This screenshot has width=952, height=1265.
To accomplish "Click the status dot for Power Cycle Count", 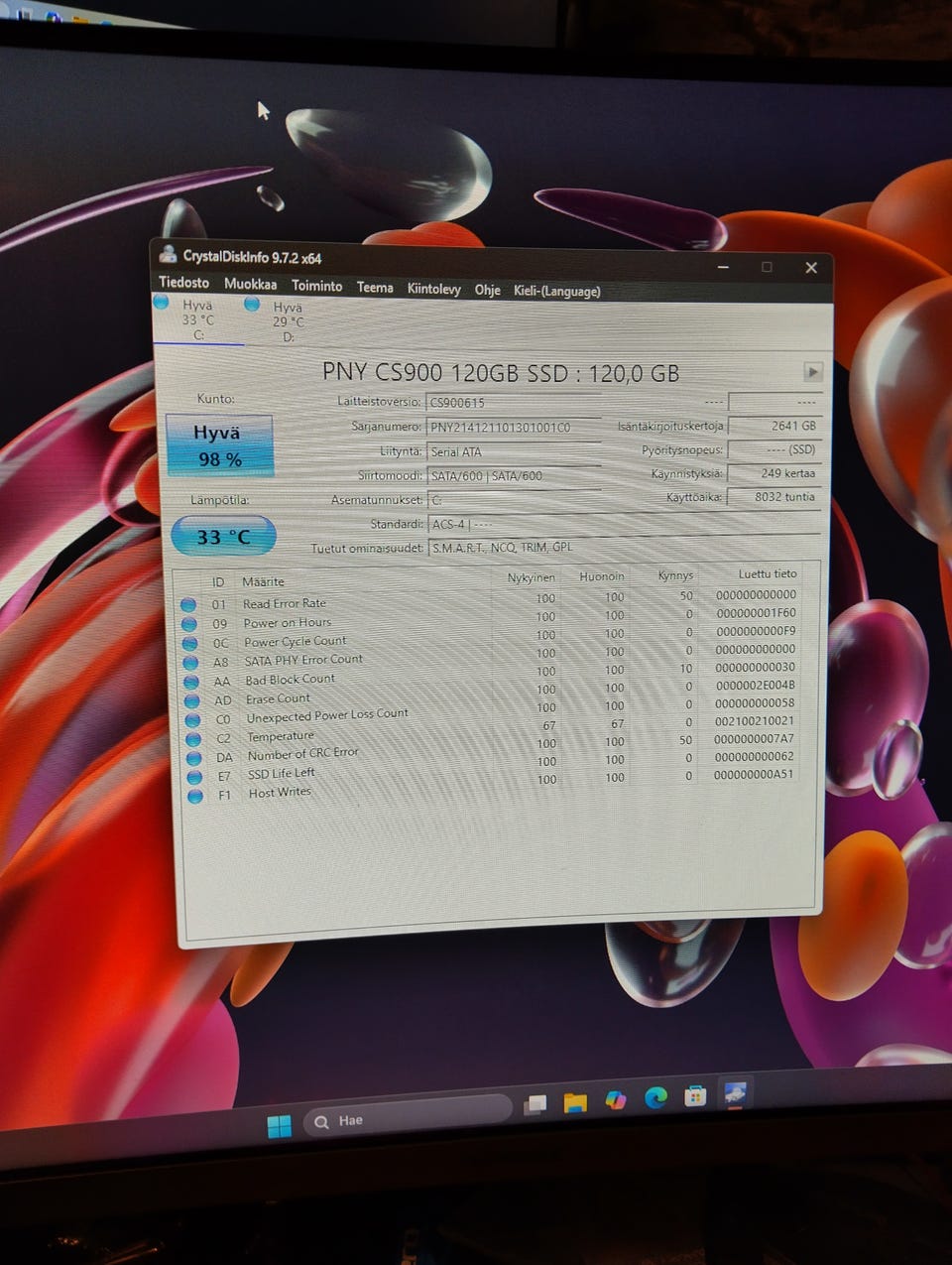I will (x=190, y=643).
